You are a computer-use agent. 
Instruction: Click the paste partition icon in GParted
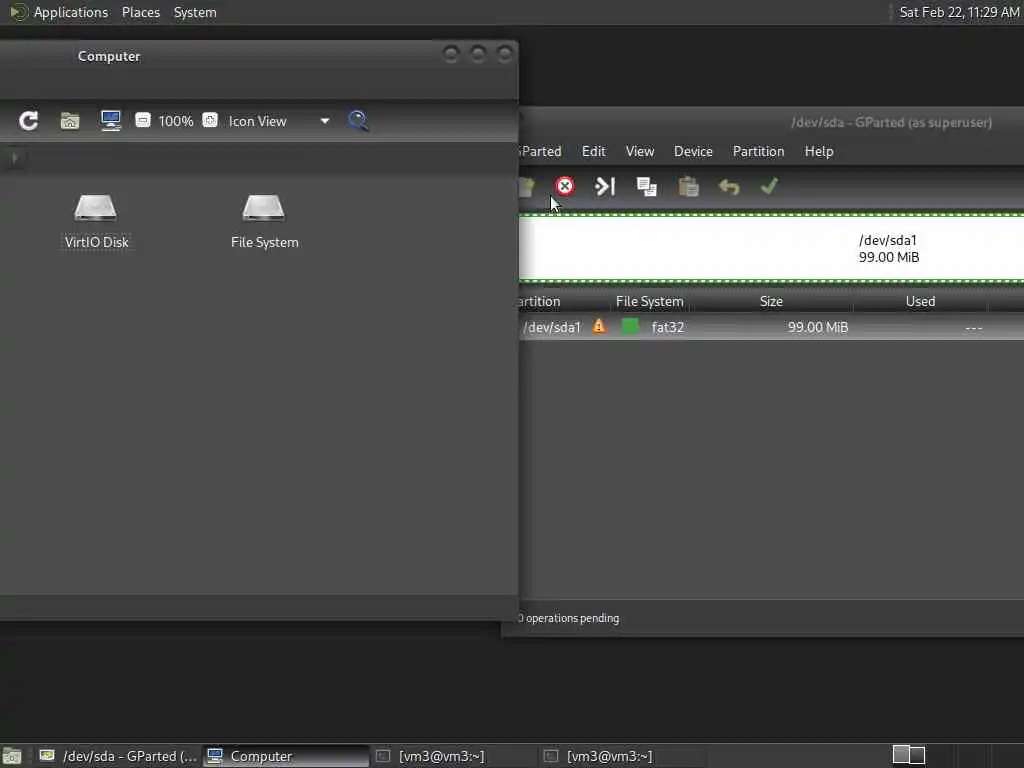[688, 187]
